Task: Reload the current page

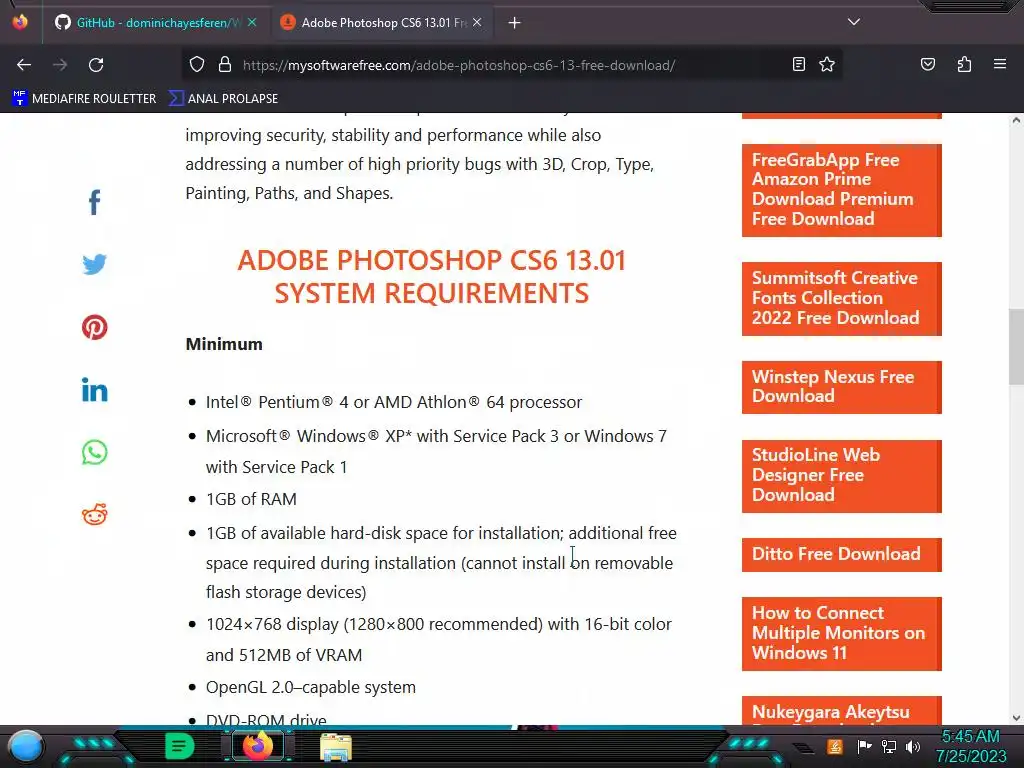Action: (x=96, y=65)
